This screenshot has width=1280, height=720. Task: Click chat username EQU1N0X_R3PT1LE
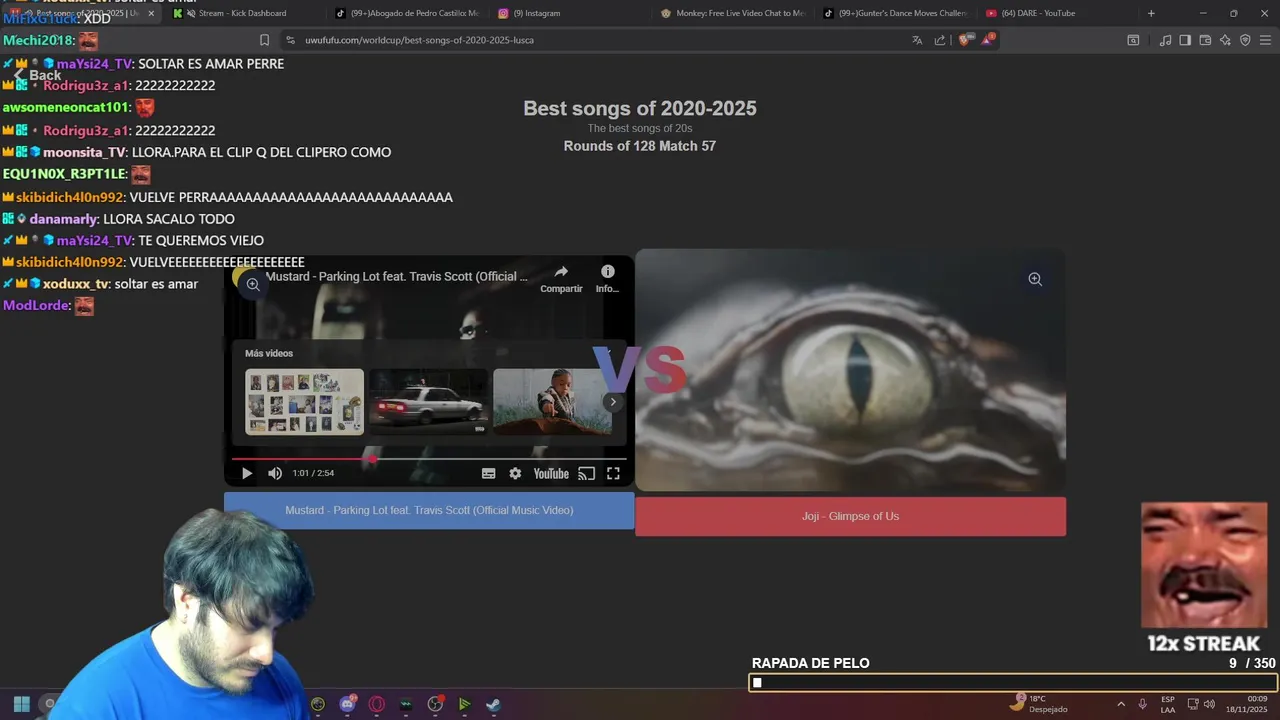coord(65,174)
